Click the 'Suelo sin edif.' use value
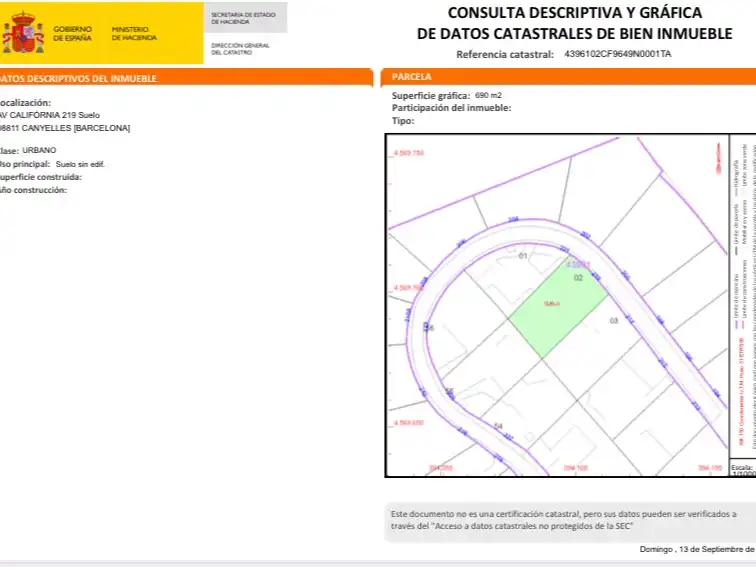The height and width of the screenshot is (567, 756). [x=80, y=164]
